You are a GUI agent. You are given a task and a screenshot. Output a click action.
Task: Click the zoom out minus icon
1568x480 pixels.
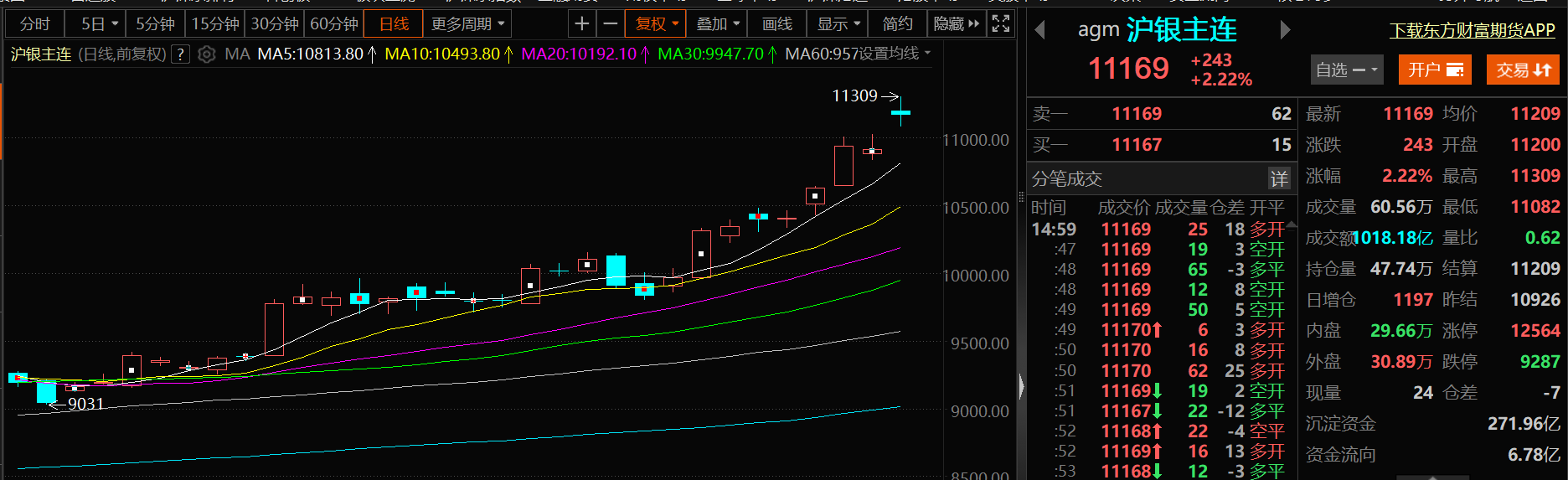pos(611,24)
